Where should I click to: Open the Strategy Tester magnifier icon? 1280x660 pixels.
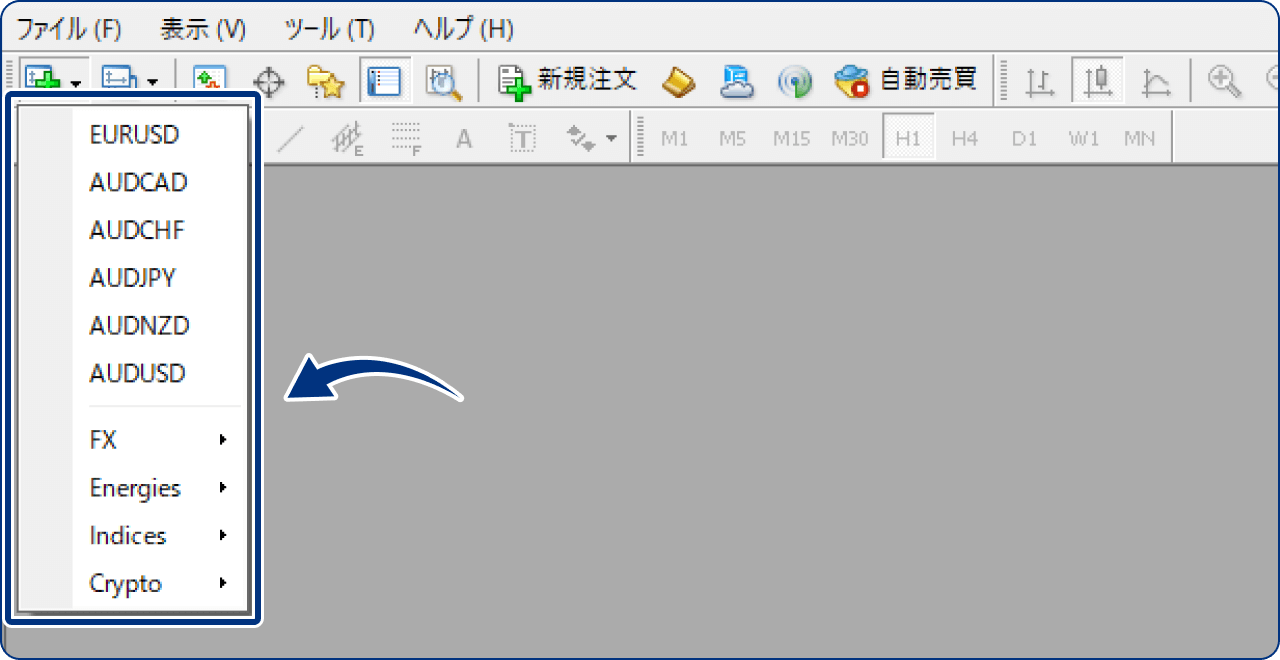click(443, 81)
